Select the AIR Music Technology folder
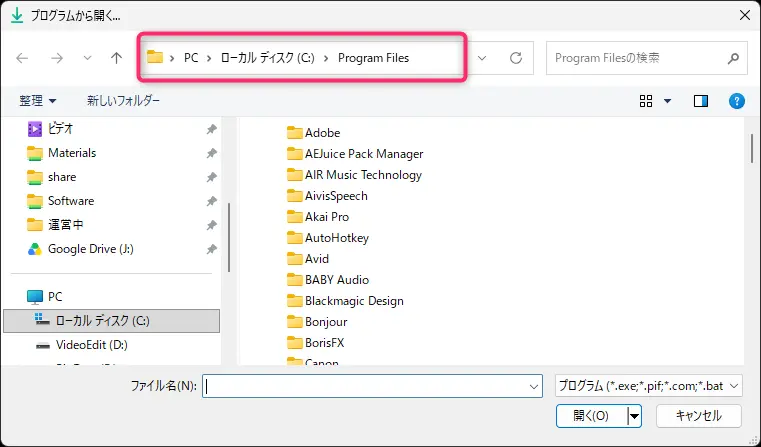761x447 pixels. [363, 175]
